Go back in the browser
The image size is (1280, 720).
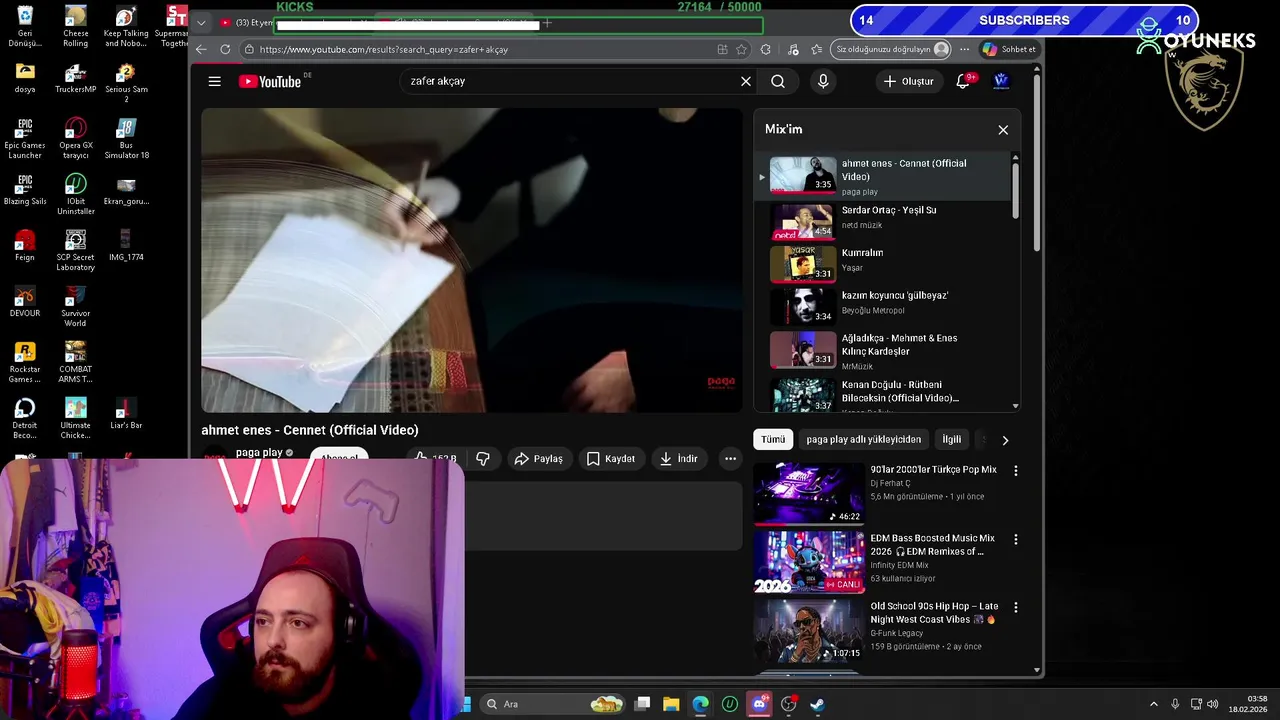pos(201,49)
